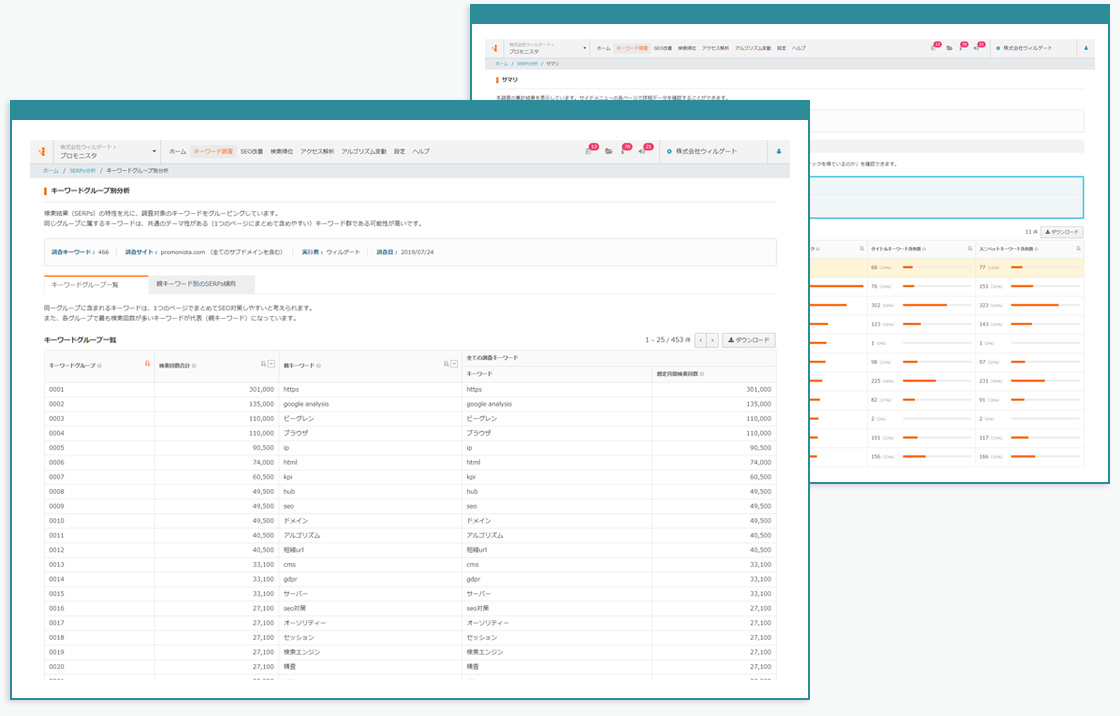Sort by タイトルキーワード含有数 column in back window
Screen dimensions: 1120x716
click(x=969, y=249)
